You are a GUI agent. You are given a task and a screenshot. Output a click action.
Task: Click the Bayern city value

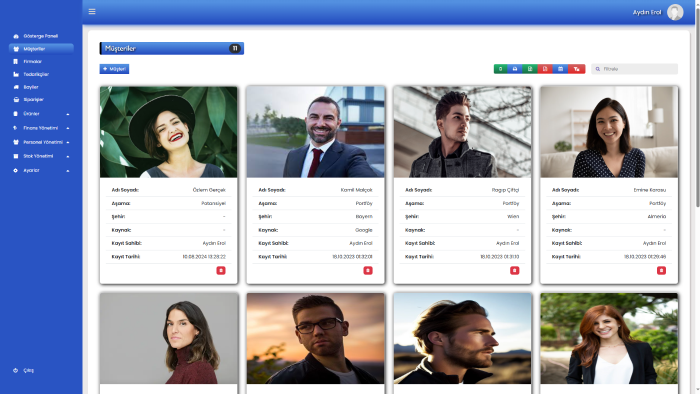click(x=364, y=217)
